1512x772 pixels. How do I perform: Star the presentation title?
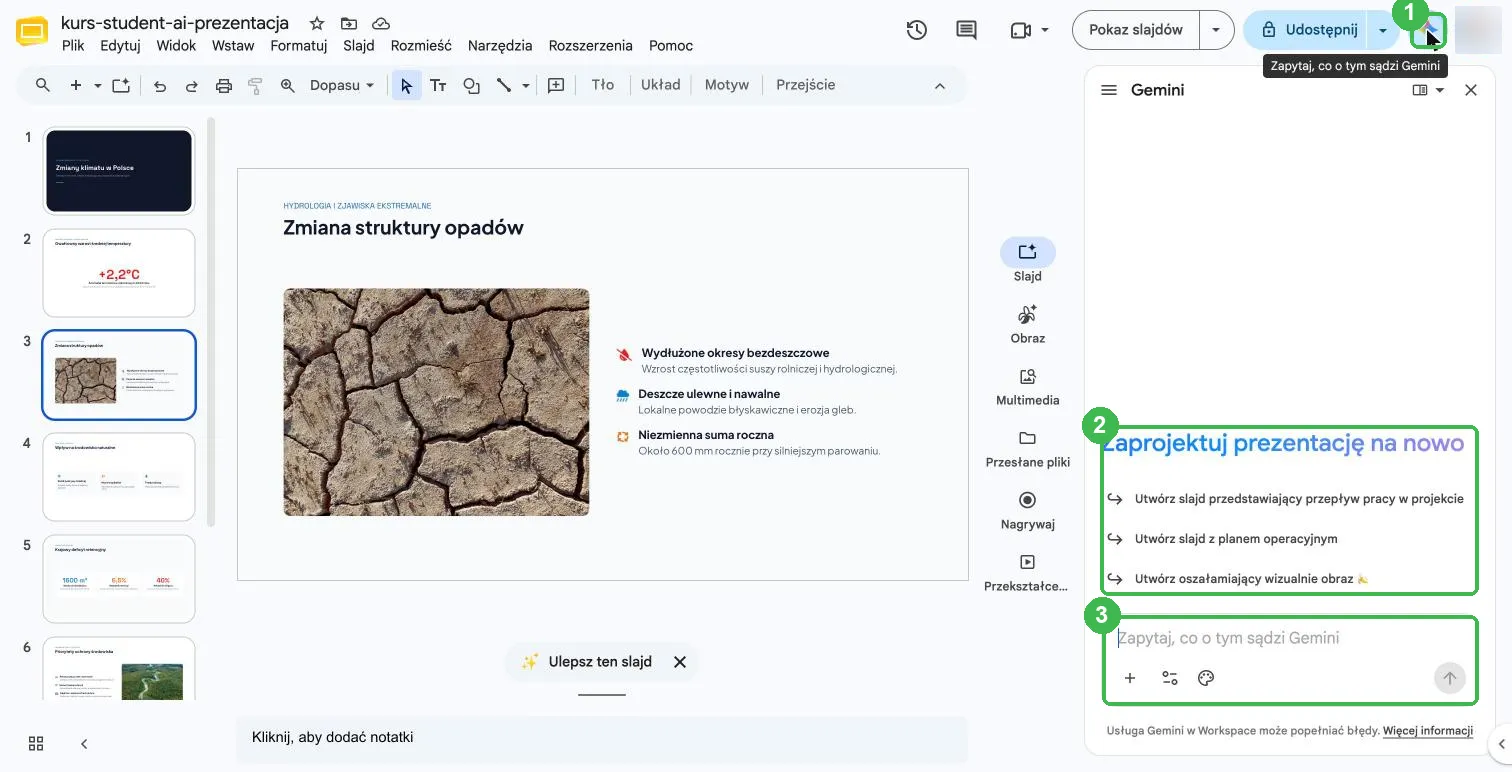[x=316, y=23]
